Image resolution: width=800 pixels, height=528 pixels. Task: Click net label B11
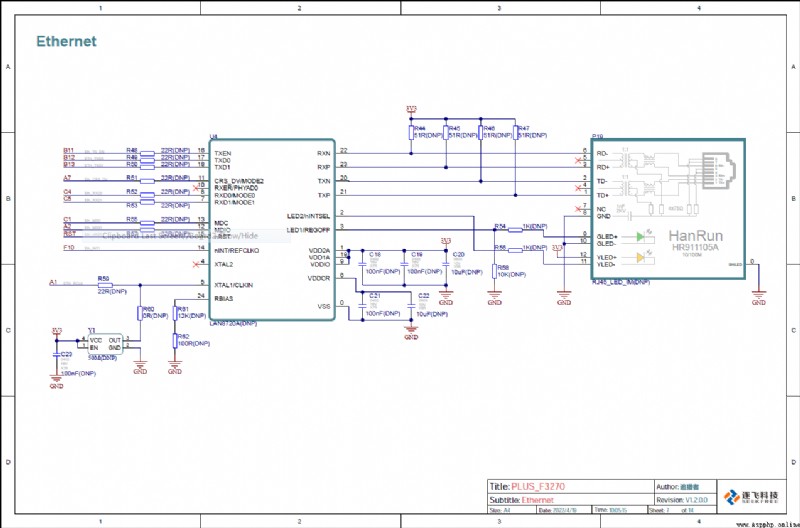69,150
